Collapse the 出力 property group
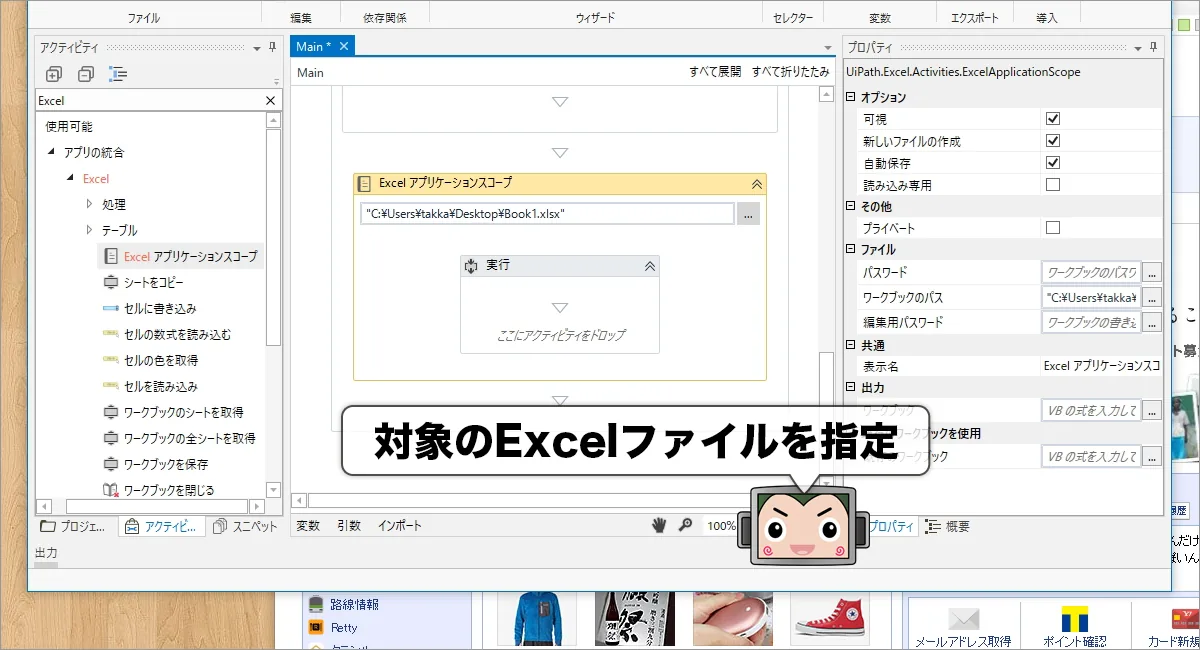Image resolution: width=1200 pixels, height=650 pixels. (851, 388)
